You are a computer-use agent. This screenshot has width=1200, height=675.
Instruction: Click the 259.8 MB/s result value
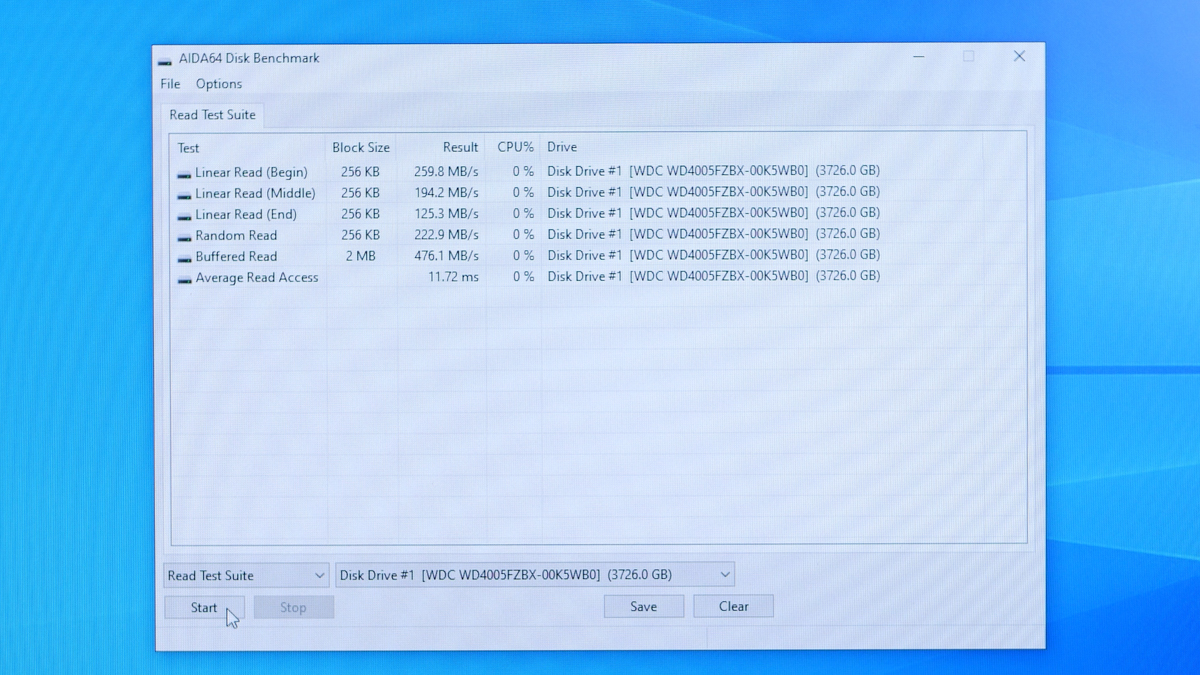[x=446, y=171]
